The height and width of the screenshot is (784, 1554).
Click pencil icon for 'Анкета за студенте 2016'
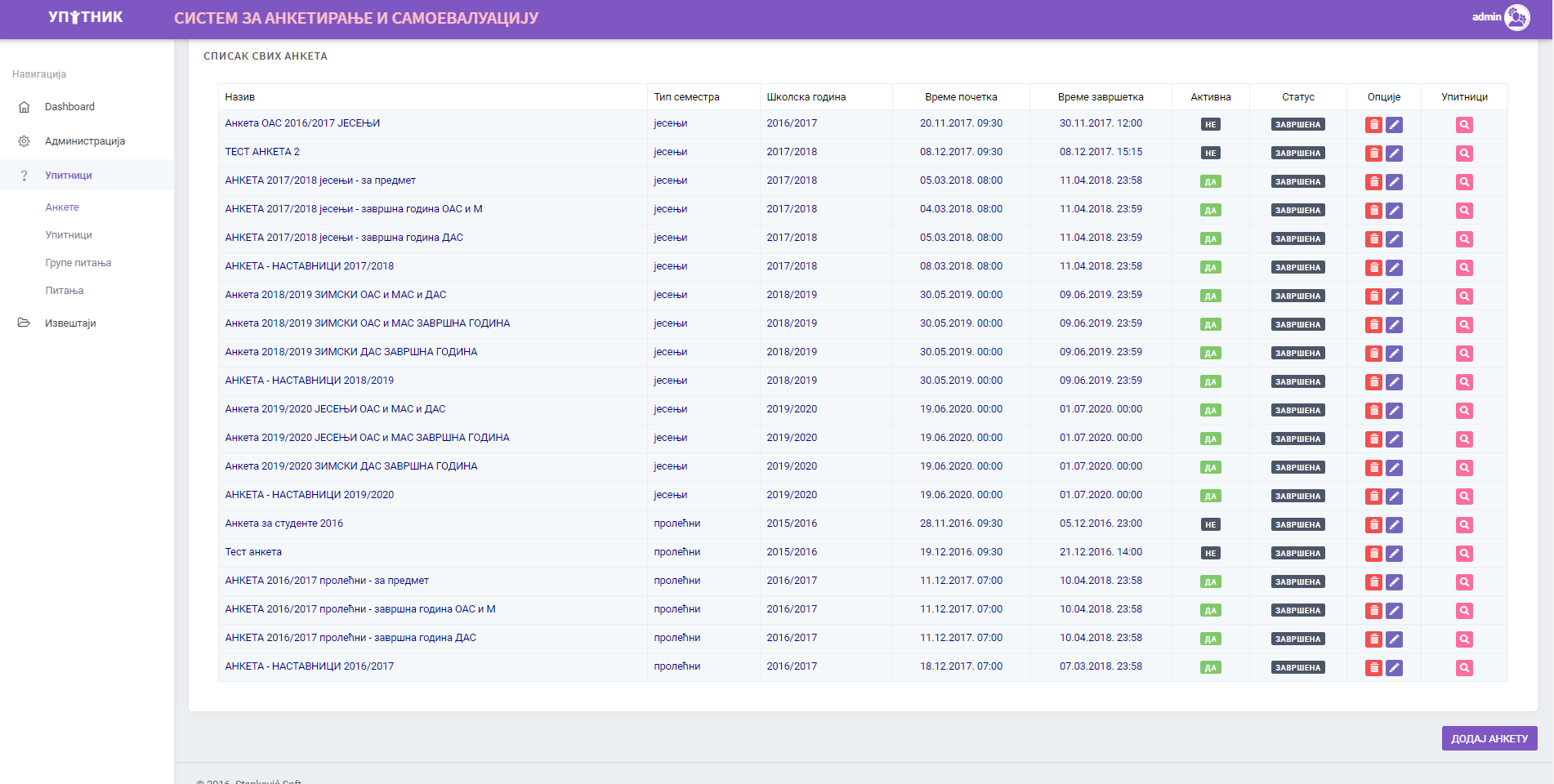(1394, 525)
